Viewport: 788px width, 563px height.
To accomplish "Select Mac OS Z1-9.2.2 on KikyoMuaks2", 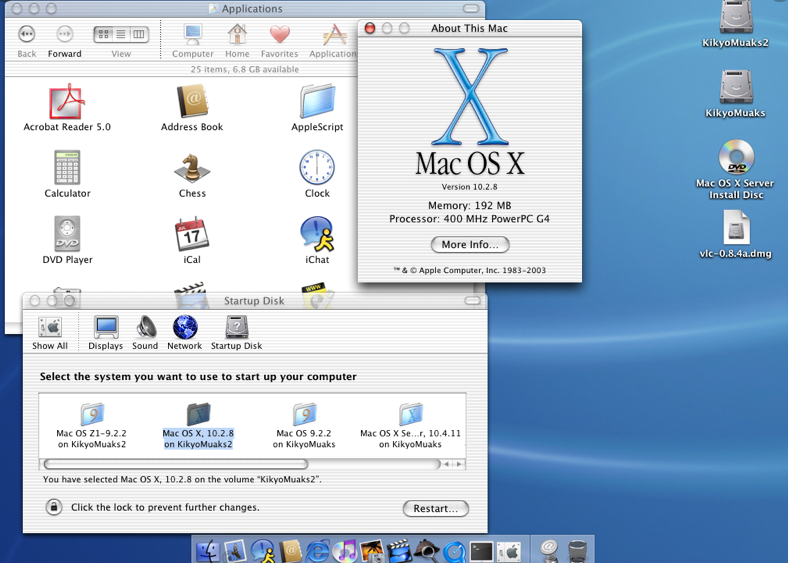I will [91, 425].
